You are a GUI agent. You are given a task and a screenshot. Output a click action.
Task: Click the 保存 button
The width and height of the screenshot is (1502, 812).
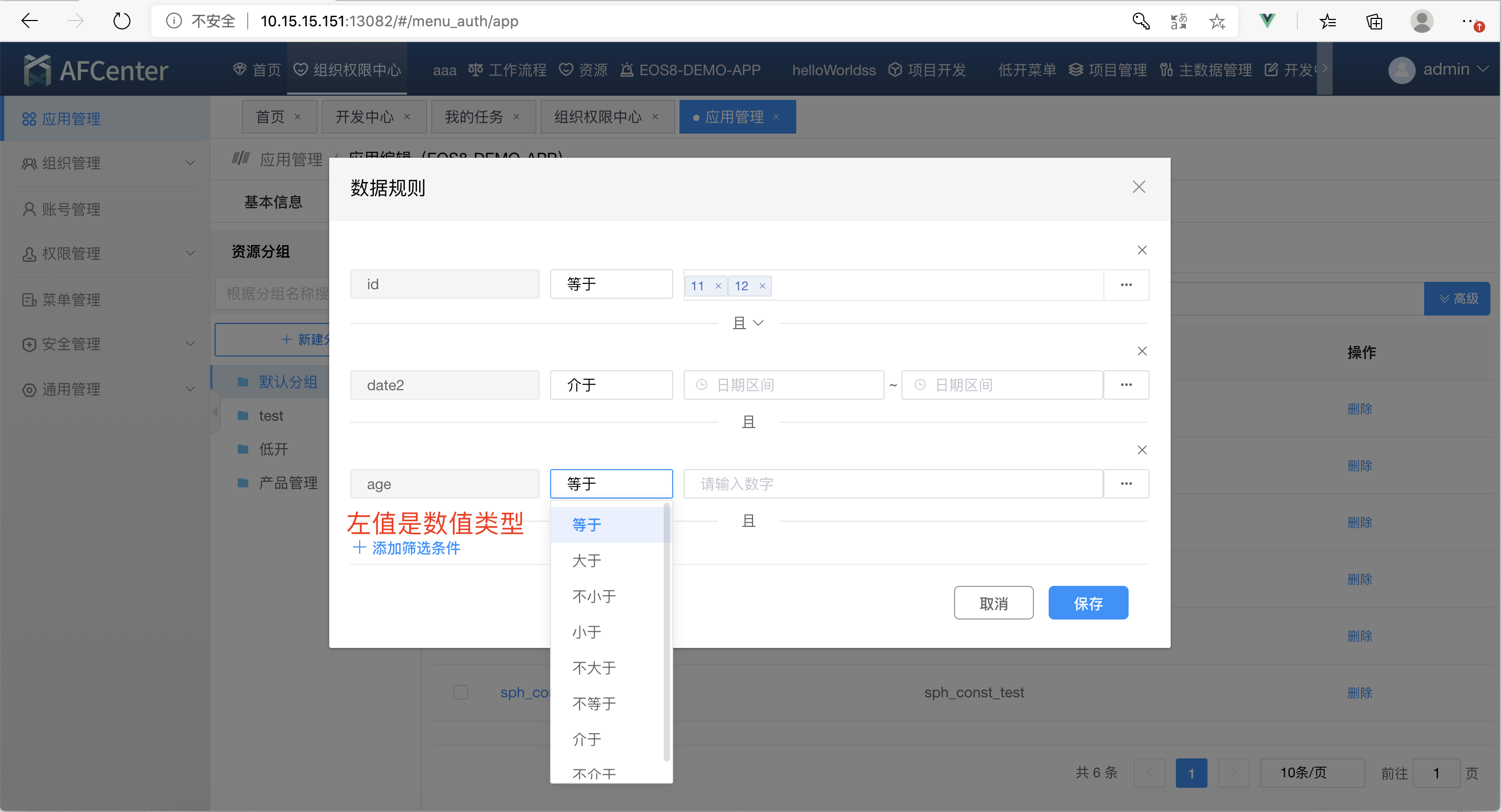(x=1088, y=603)
